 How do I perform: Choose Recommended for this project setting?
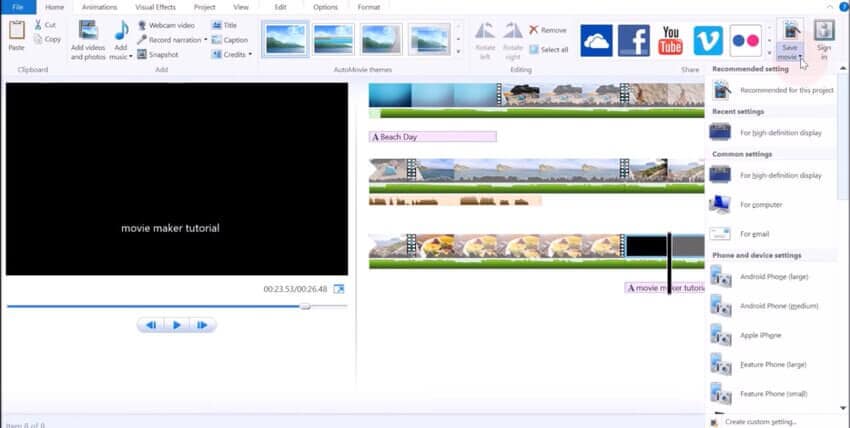772,90
